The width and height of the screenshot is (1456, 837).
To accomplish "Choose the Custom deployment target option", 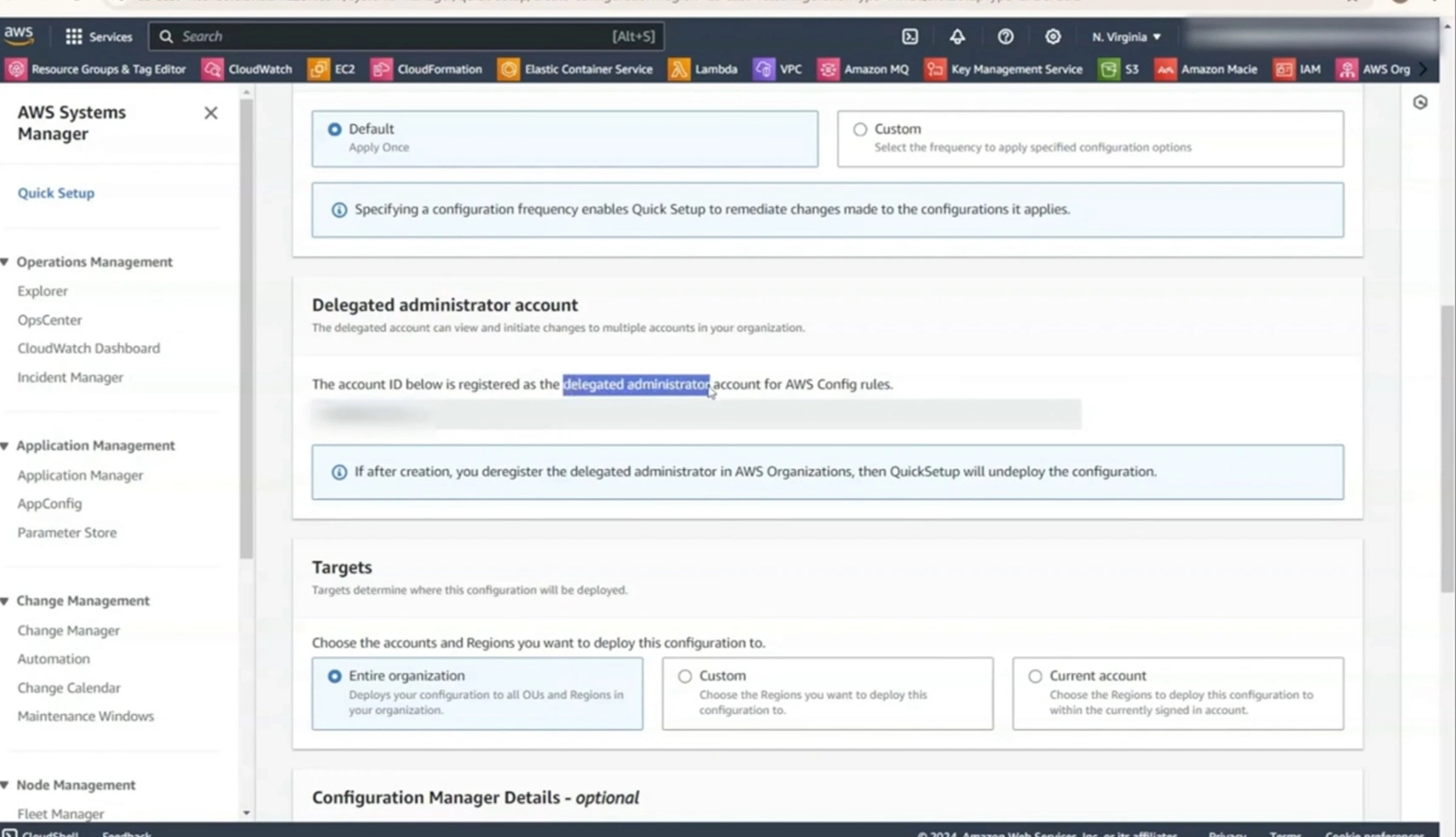I will click(x=685, y=676).
